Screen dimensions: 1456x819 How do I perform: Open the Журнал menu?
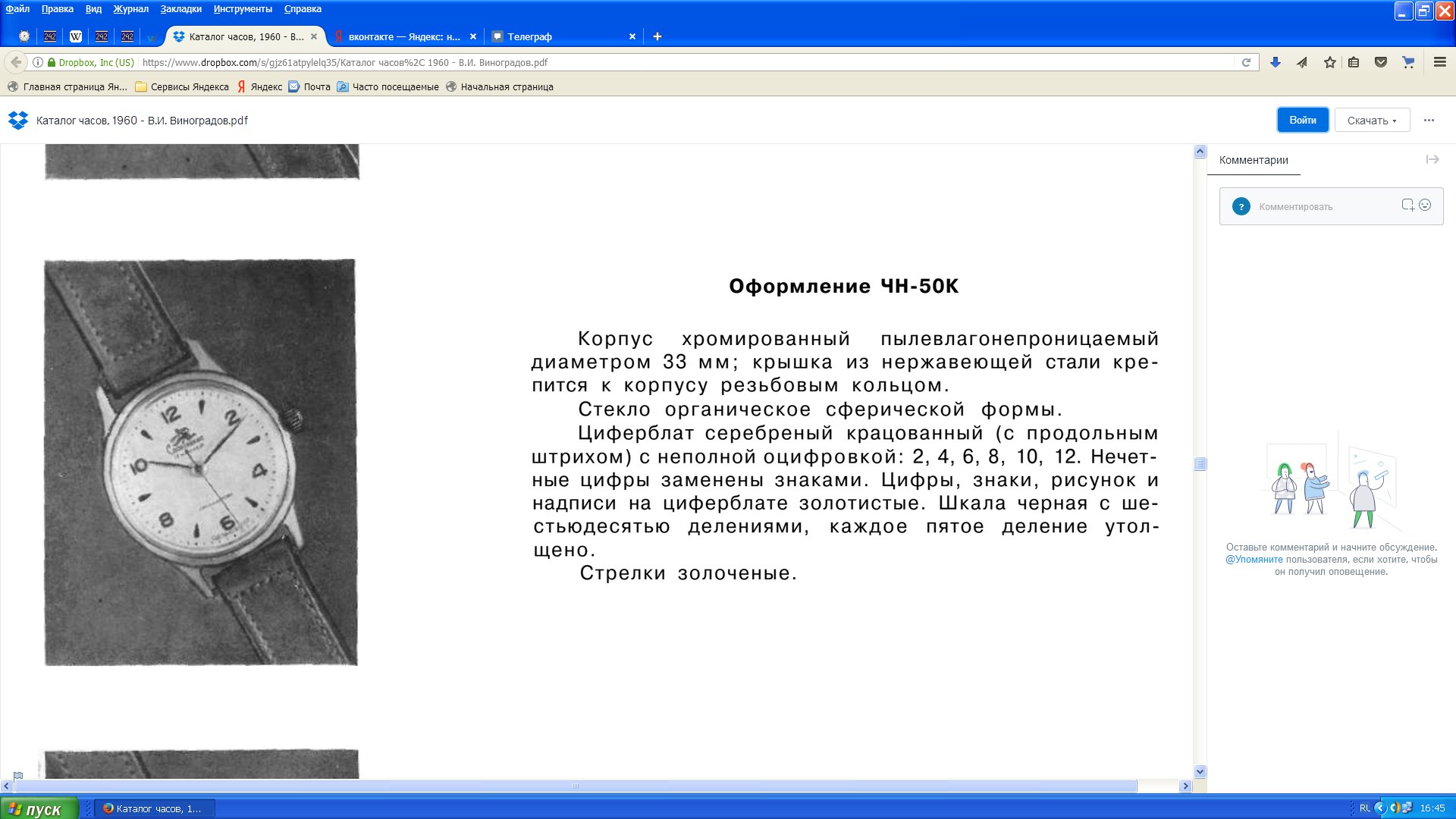pyautogui.click(x=130, y=9)
